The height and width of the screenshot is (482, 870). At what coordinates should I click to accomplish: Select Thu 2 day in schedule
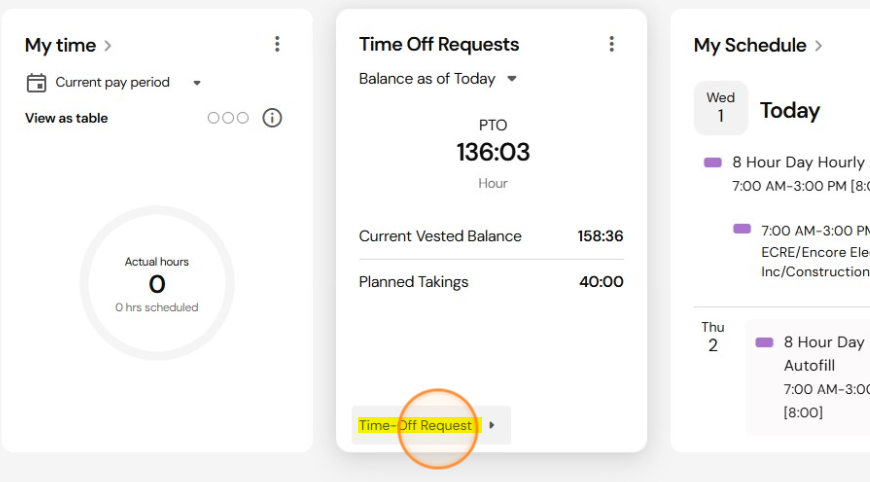point(713,337)
